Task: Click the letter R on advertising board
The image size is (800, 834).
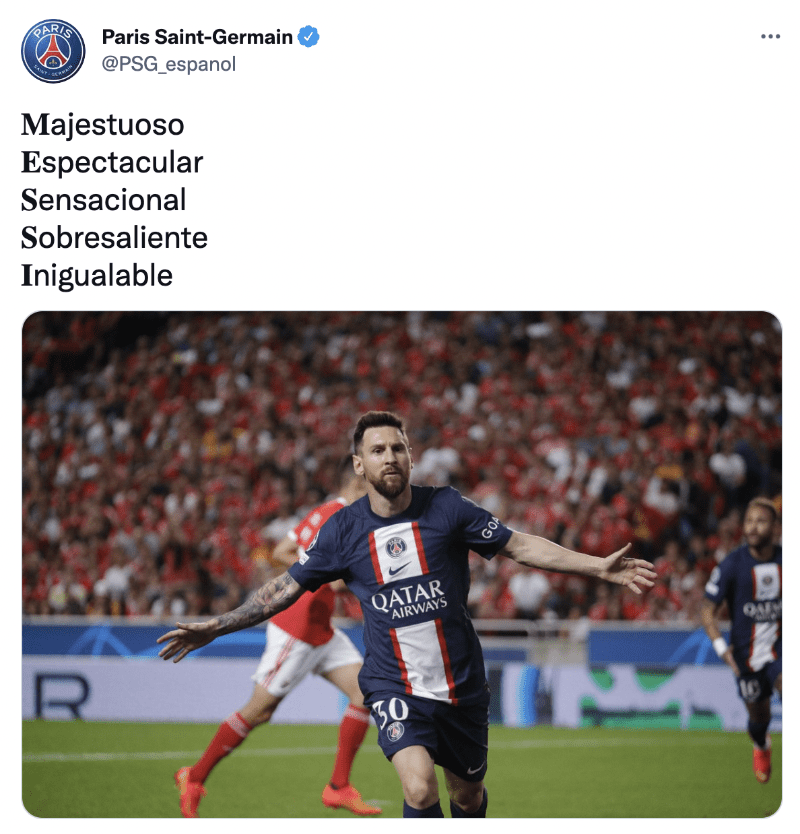Action: [62, 695]
